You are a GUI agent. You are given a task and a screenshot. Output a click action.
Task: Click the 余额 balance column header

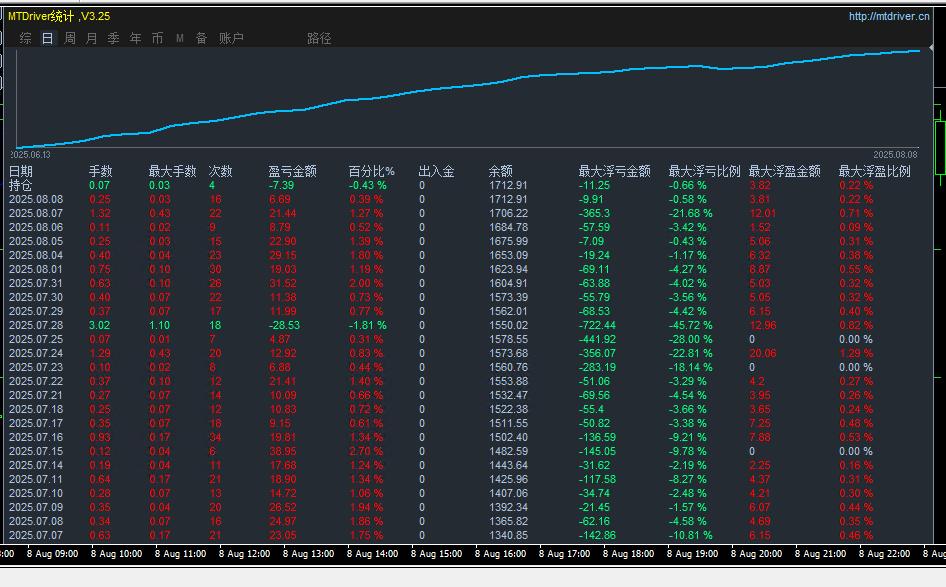pos(500,171)
